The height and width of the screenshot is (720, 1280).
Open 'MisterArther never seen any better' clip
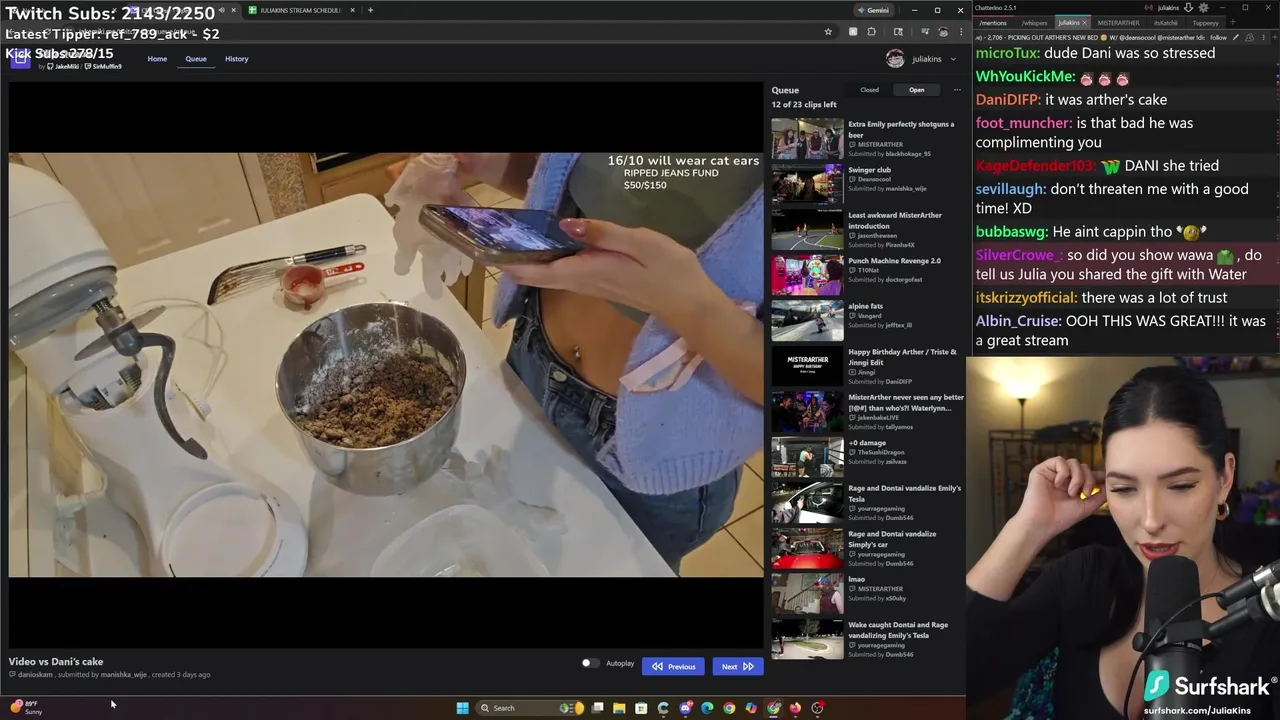(x=906, y=402)
